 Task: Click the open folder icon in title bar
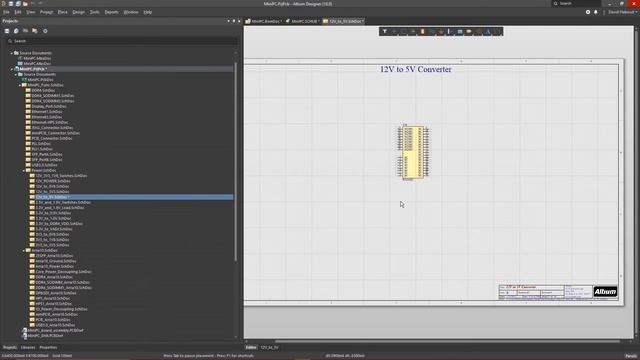coord(25,3)
